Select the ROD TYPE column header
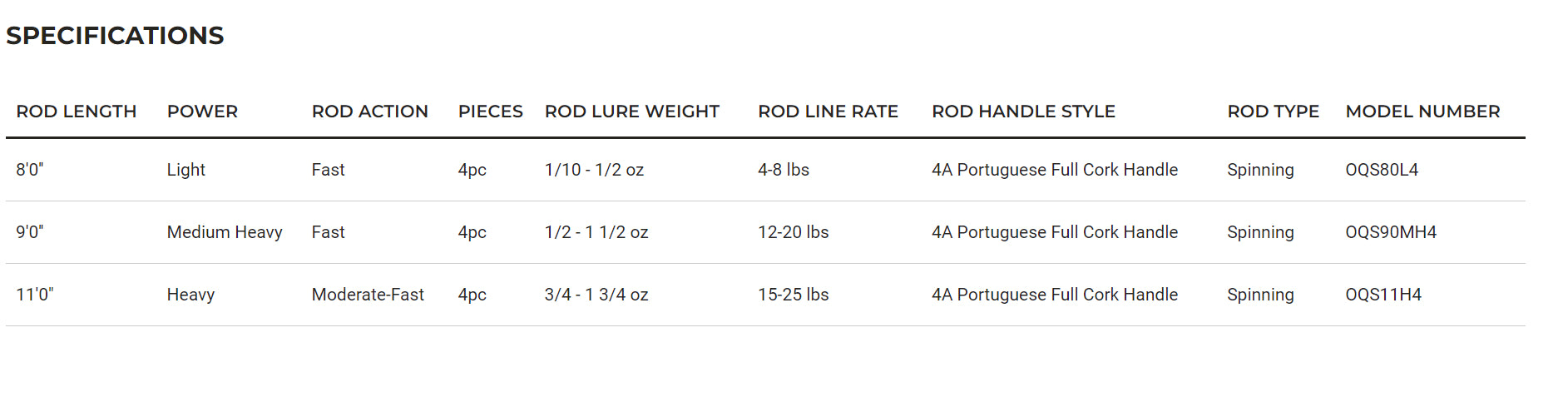 coord(1273,112)
